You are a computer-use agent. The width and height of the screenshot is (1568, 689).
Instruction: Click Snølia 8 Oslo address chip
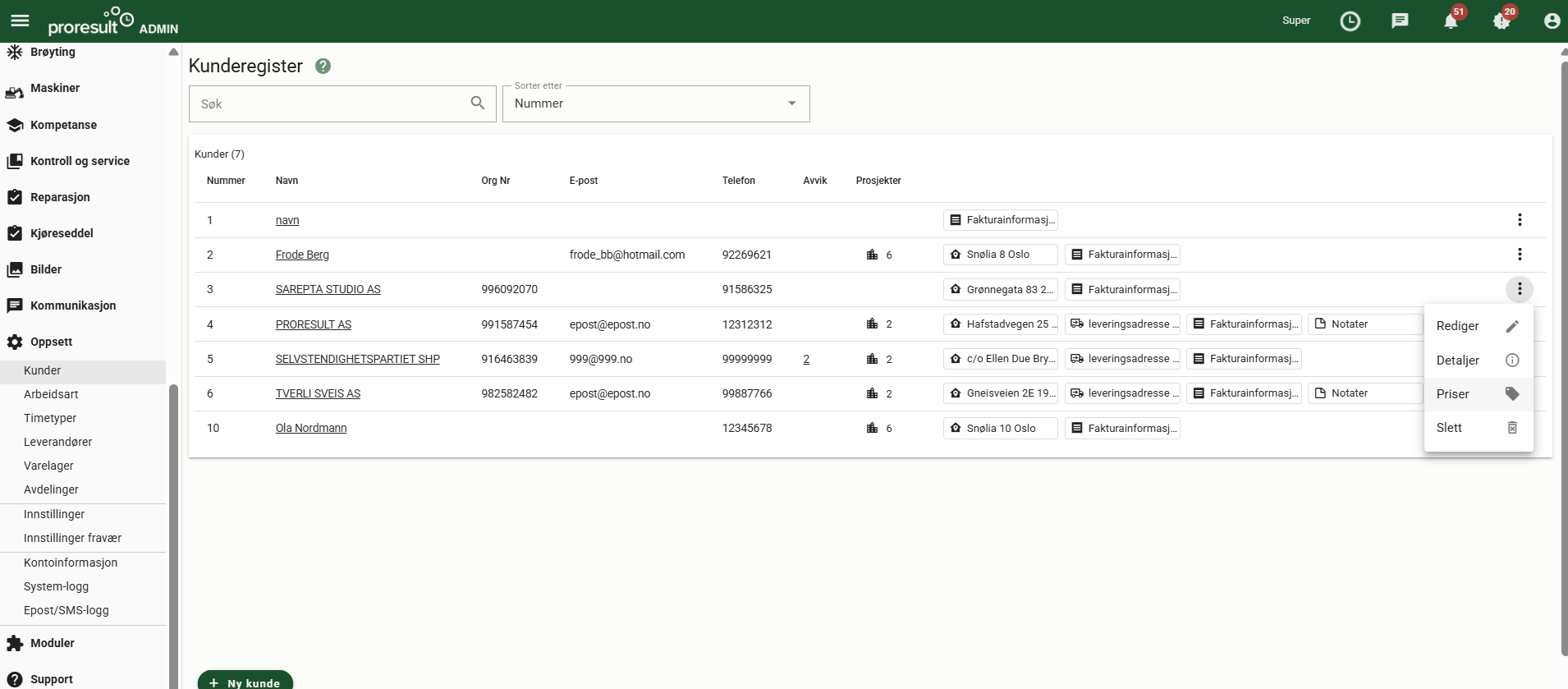coord(1001,255)
